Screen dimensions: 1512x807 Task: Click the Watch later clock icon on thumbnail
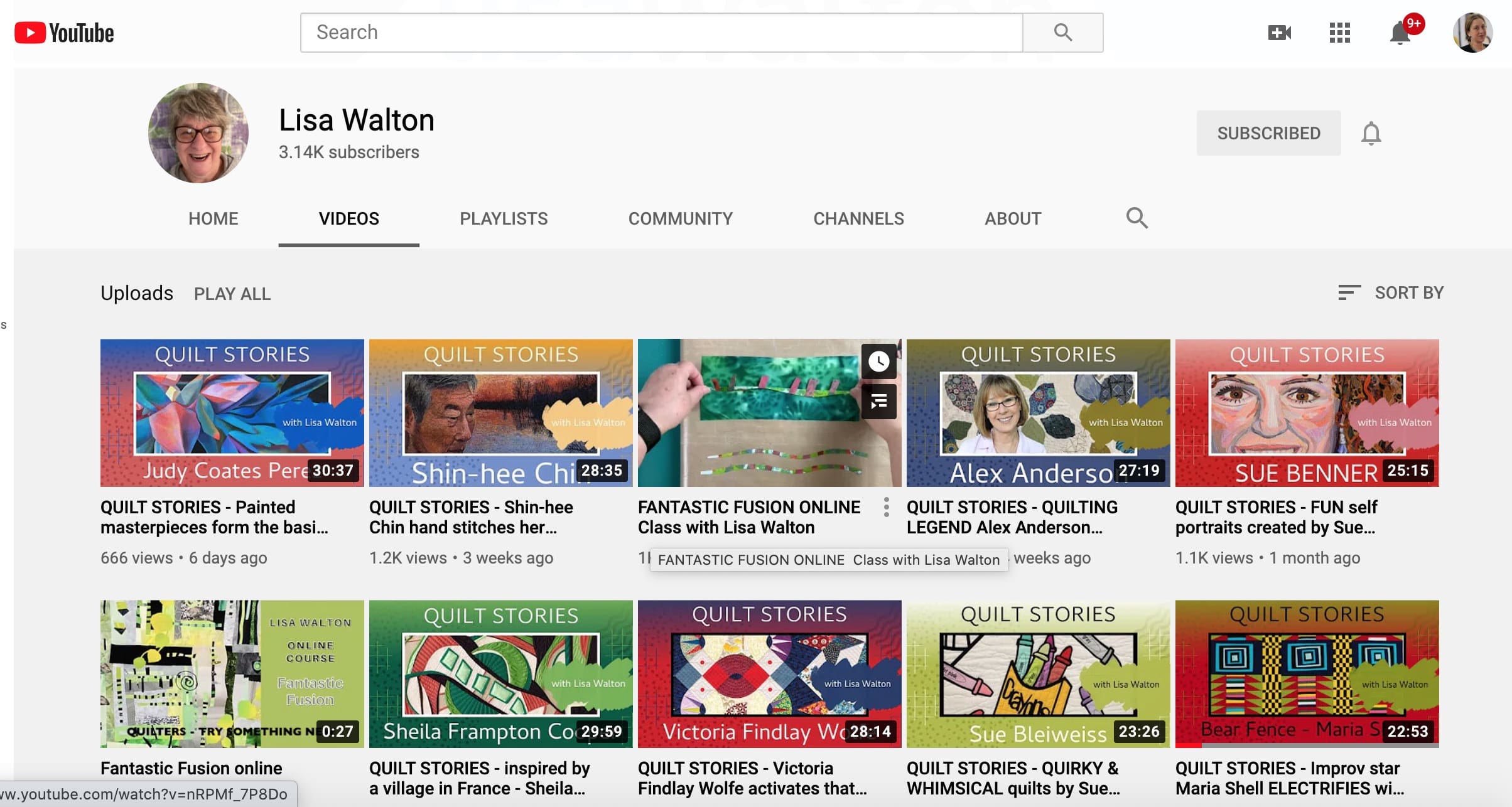pos(878,361)
